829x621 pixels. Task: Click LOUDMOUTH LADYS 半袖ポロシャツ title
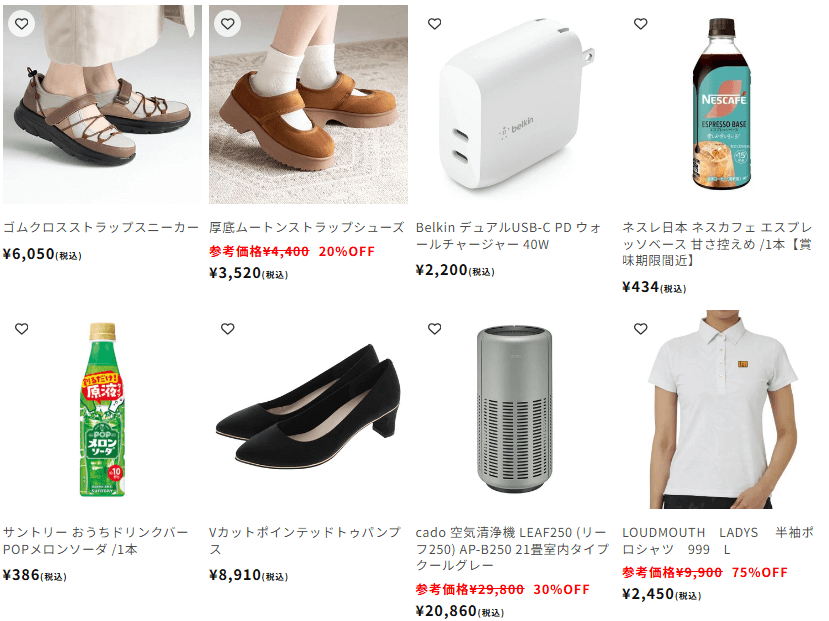pyautogui.click(x=718, y=541)
